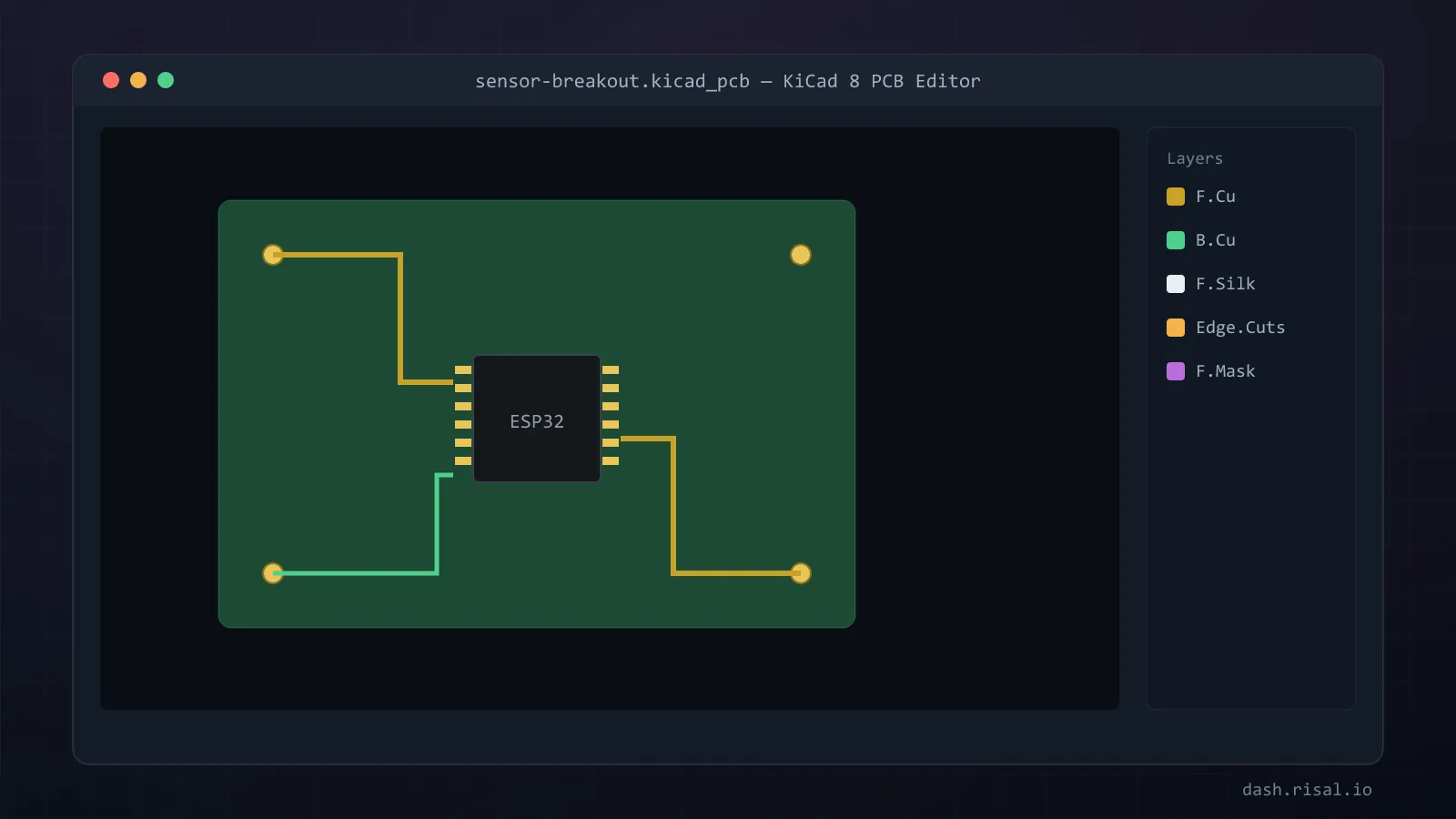The width and height of the screenshot is (1456, 819).
Task: Click the top right pin of ESP32
Action: pyautogui.click(x=611, y=370)
